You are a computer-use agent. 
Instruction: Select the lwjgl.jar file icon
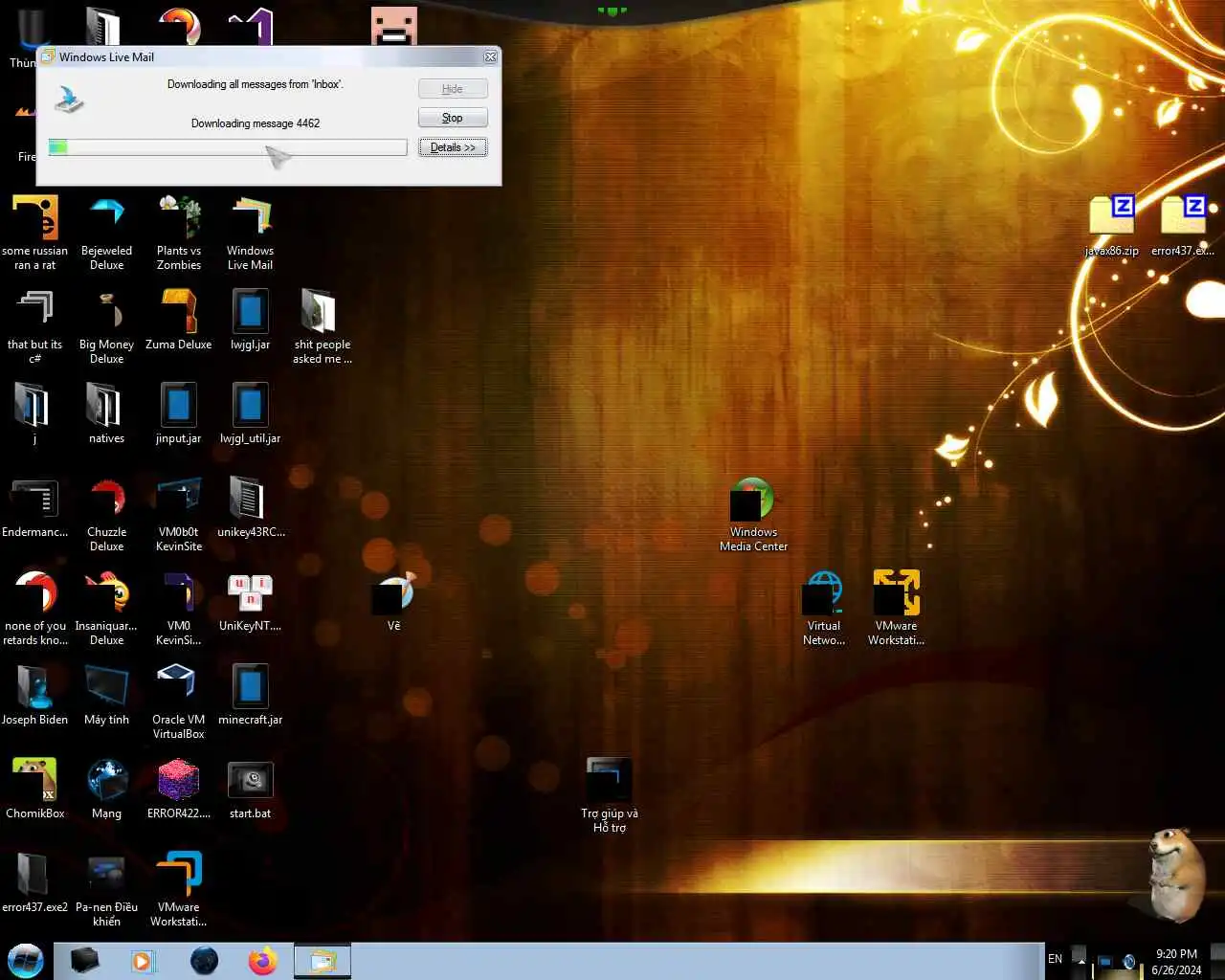coord(250,320)
